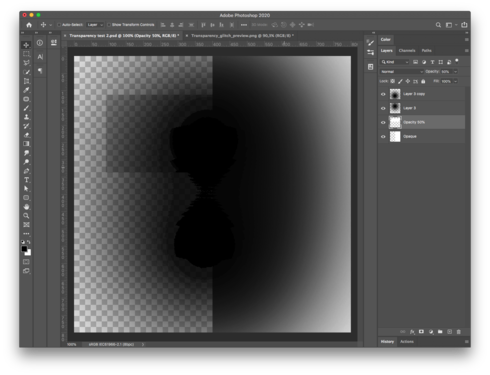This screenshot has height=375, width=490.
Task: Select the Dodge tool
Action: click(26, 162)
